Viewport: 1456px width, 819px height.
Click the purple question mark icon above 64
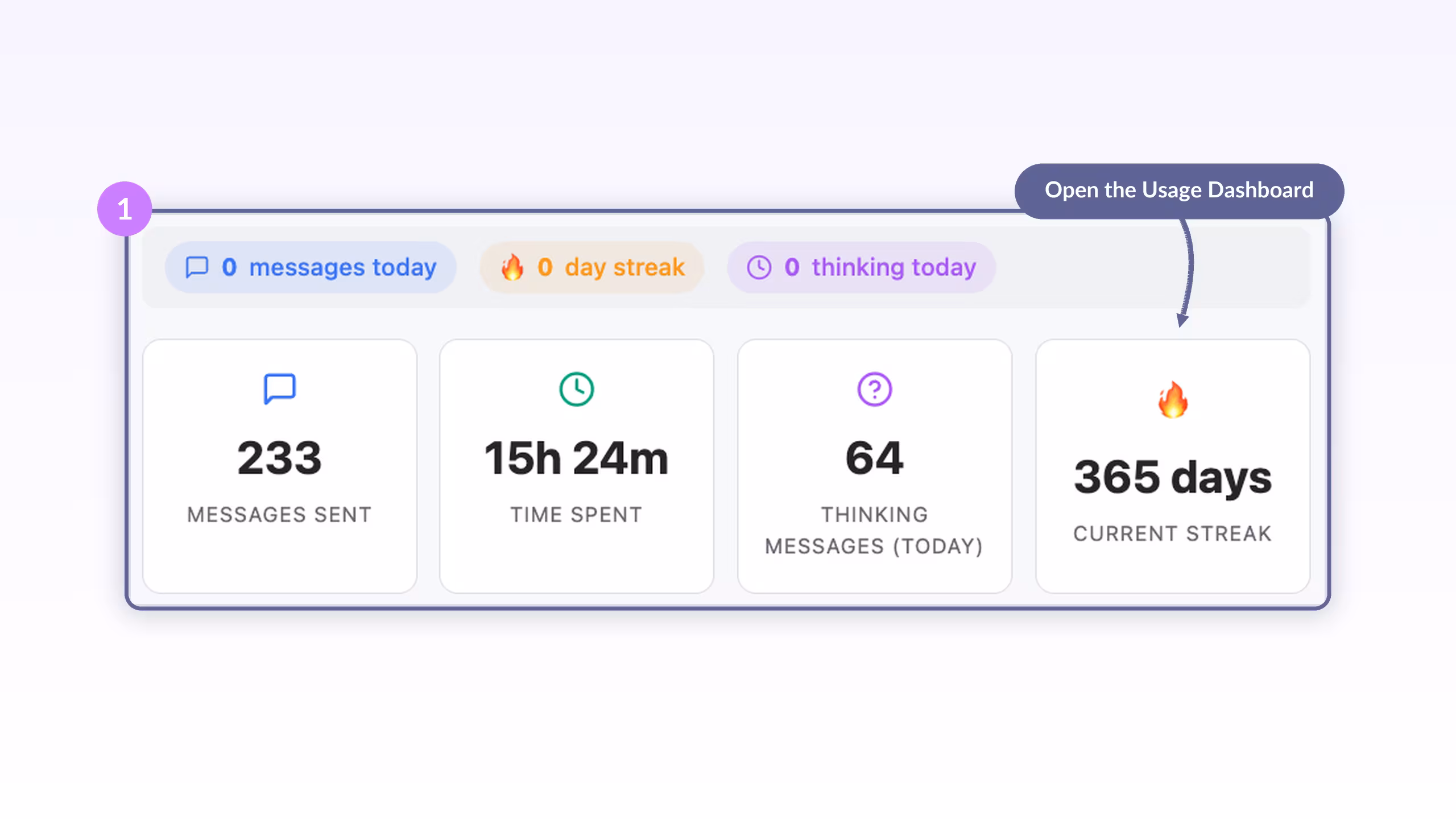874,389
